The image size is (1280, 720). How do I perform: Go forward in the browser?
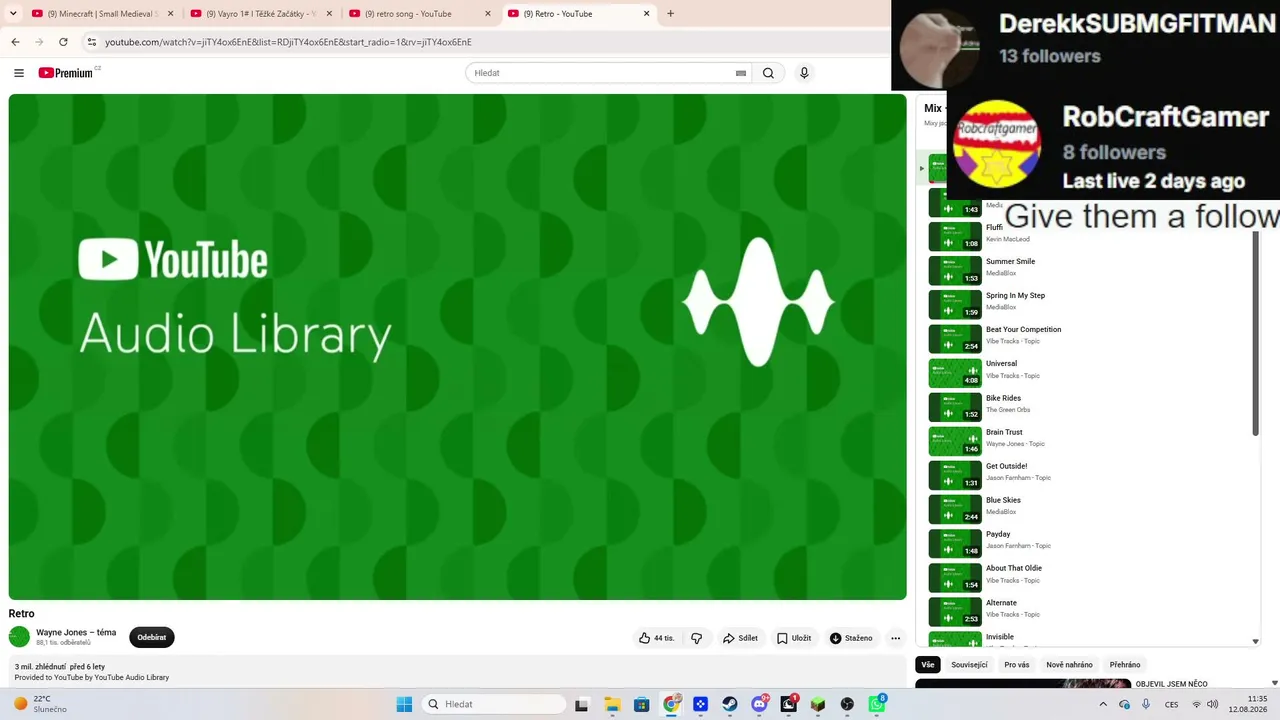39,42
